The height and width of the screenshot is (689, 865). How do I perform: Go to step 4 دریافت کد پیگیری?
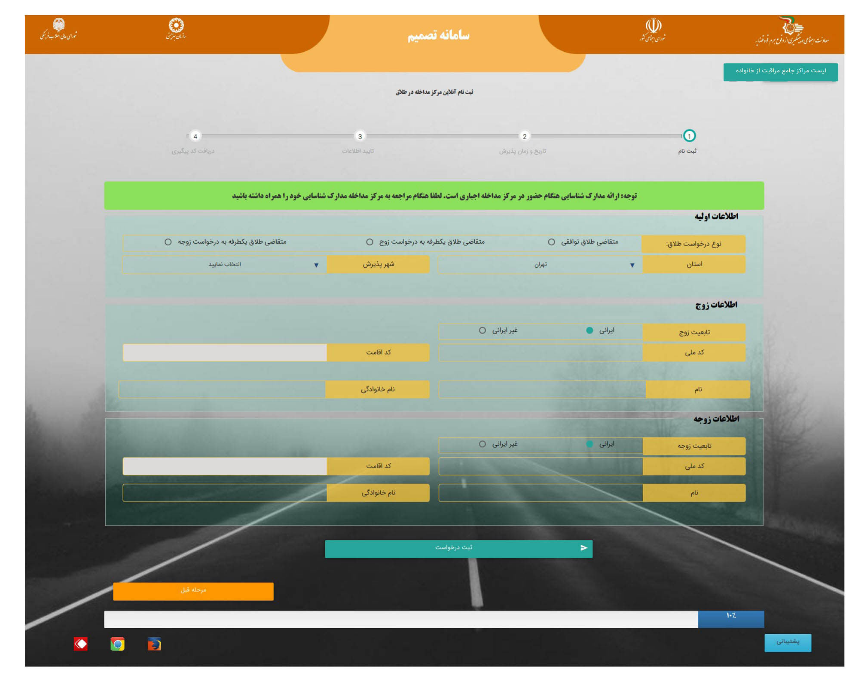coord(195,136)
